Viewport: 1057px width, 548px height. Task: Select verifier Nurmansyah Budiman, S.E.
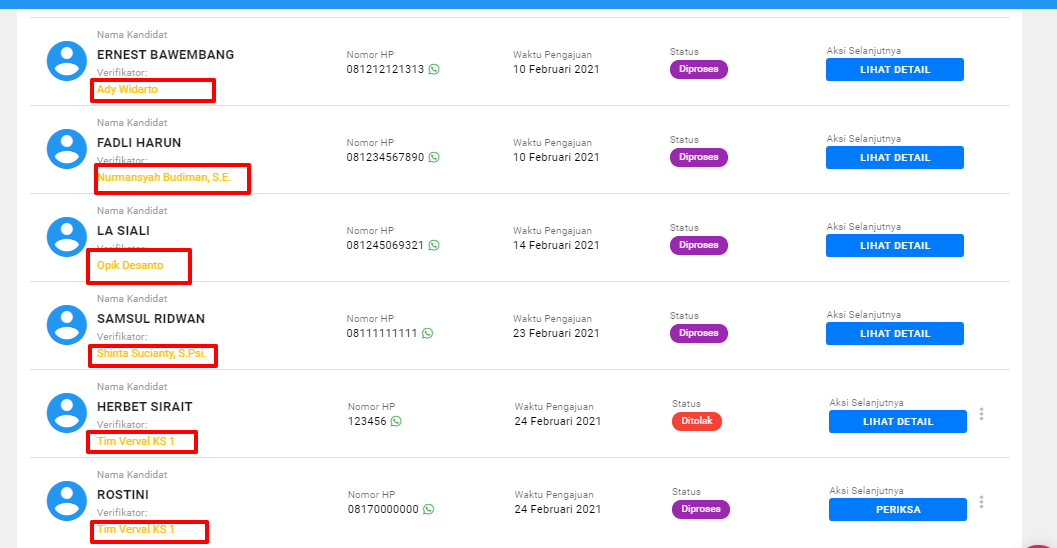pyautogui.click(x=164, y=178)
